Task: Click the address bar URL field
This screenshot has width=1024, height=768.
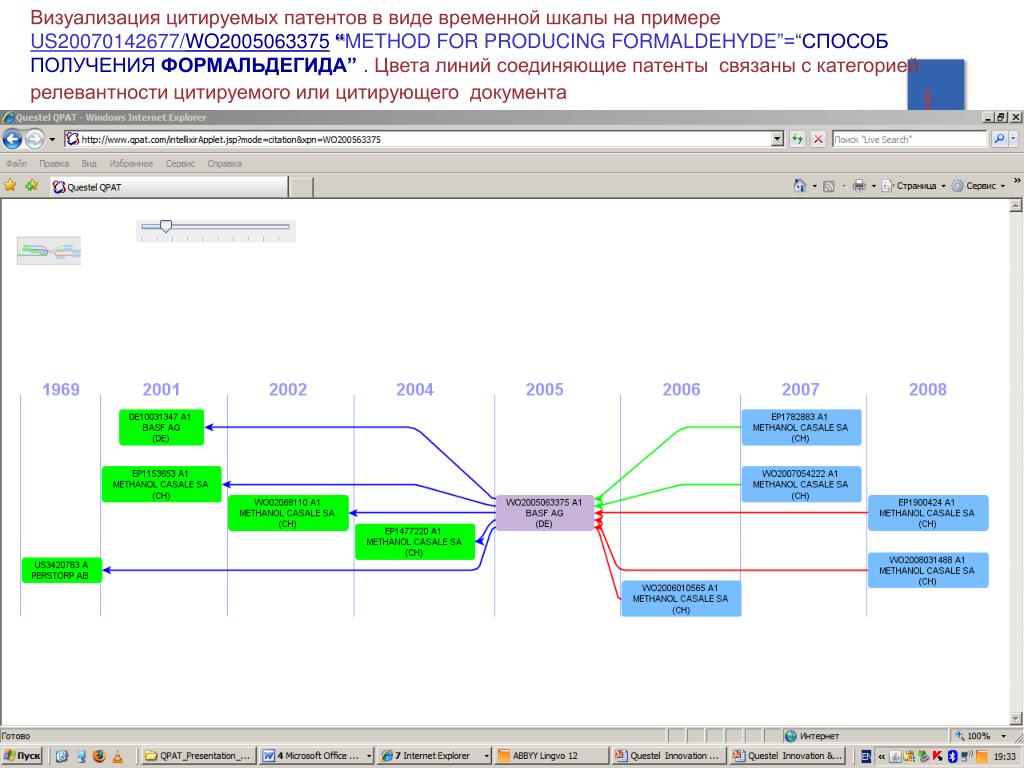Action: (x=418, y=139)
